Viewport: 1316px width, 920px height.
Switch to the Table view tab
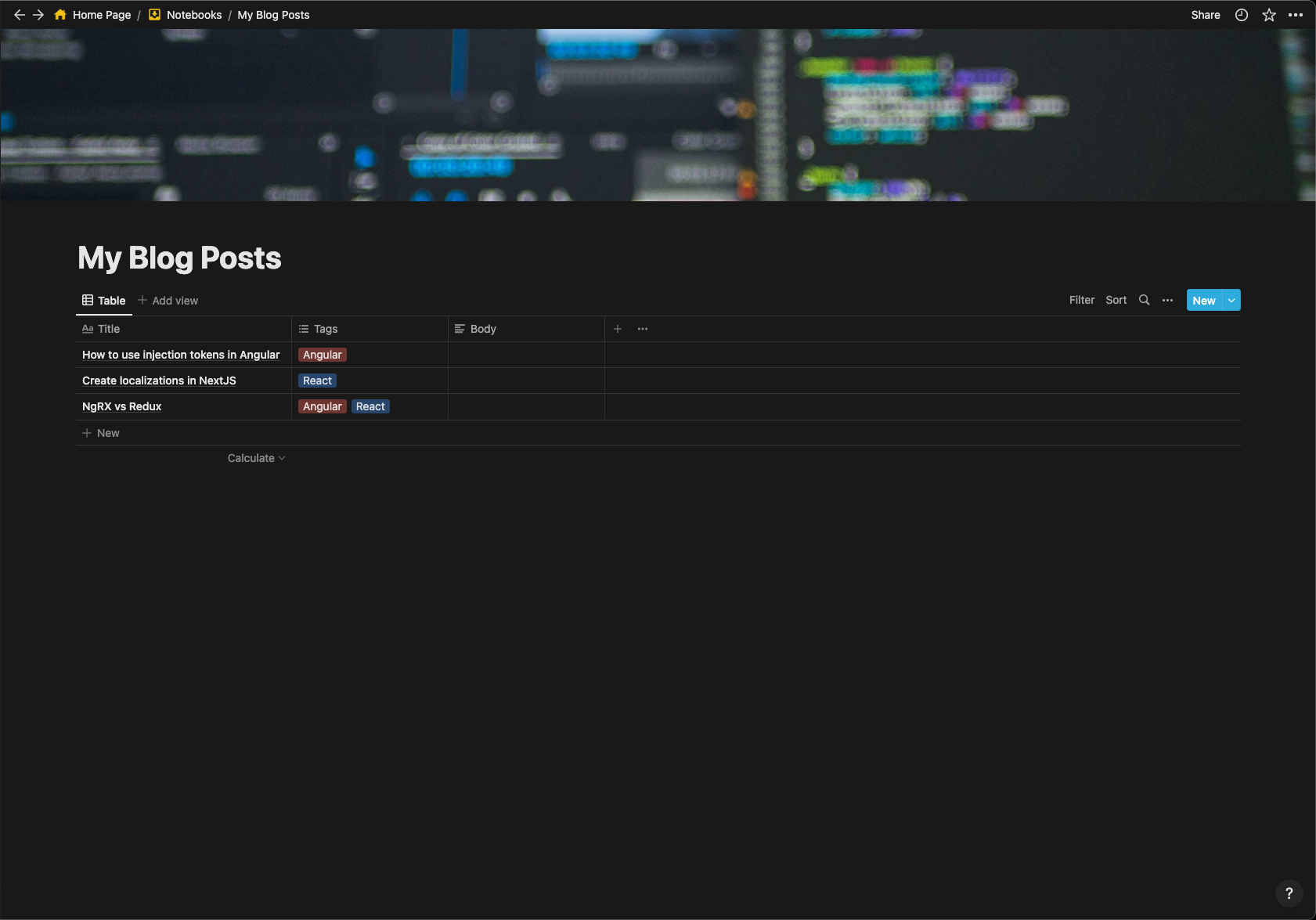[x=103, y=300]
